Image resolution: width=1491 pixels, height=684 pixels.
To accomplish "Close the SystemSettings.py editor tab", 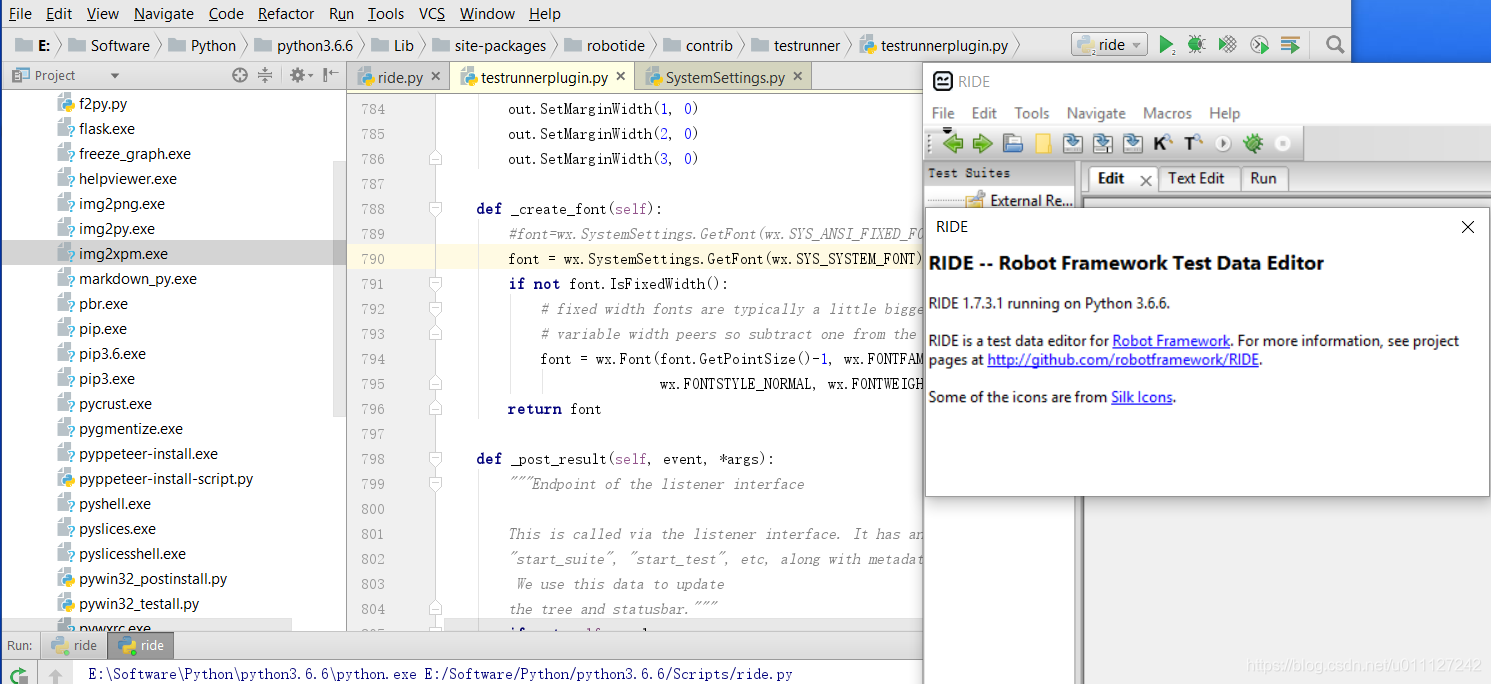I will (x=797, y=77).
